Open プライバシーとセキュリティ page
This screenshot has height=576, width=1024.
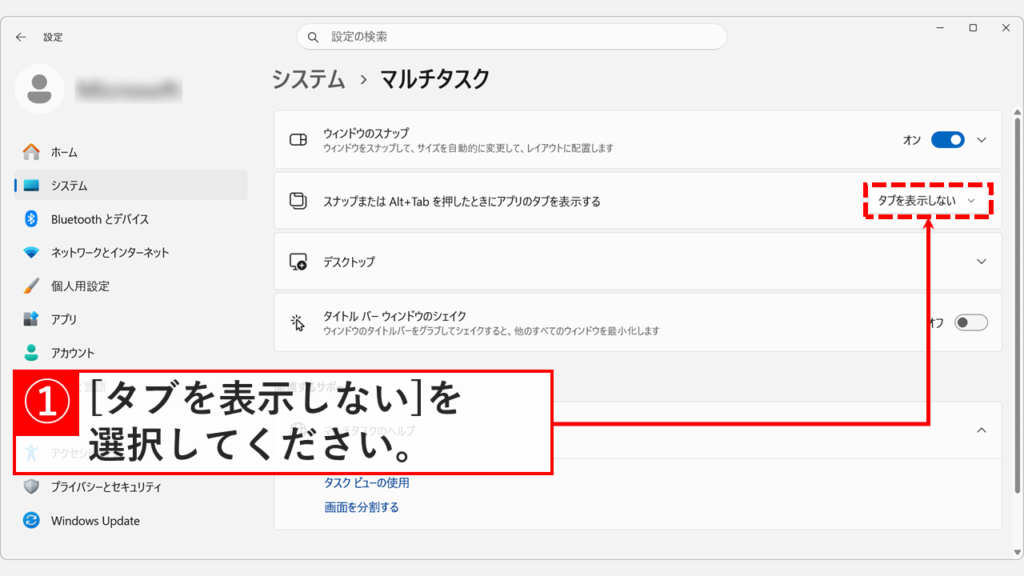[x=131, y=487]
